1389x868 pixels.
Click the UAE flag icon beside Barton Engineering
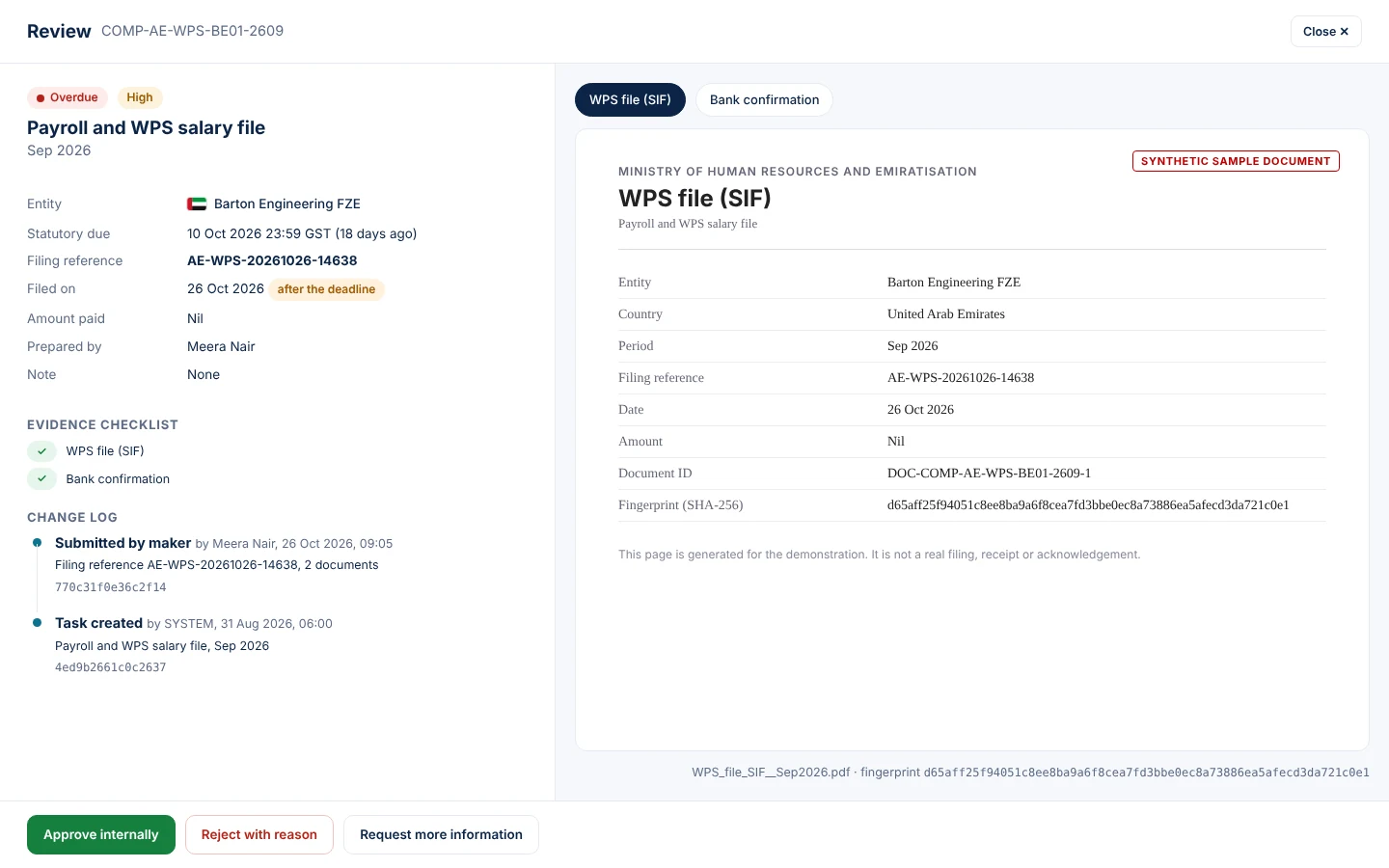tap(197, 203)
